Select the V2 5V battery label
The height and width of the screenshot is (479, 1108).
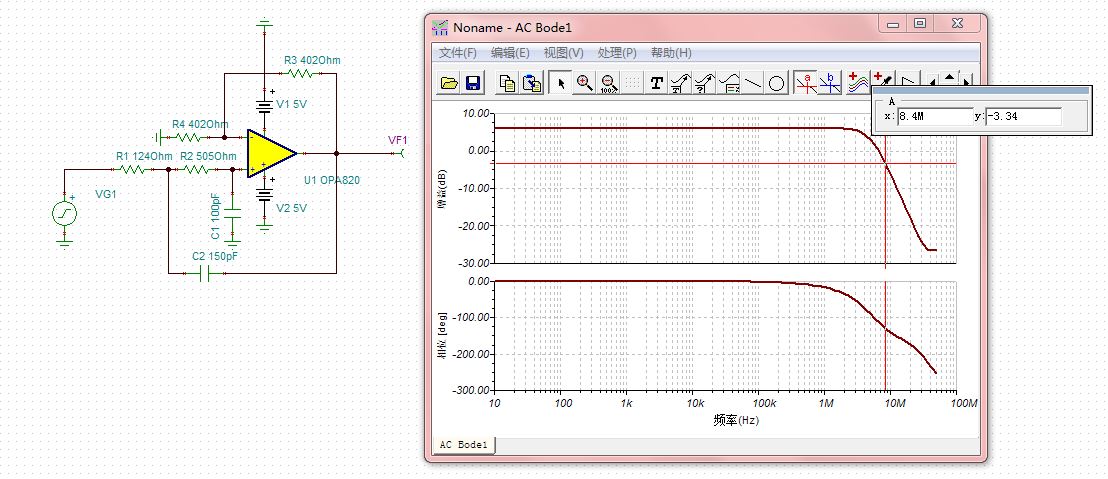(x=292, y=208)
